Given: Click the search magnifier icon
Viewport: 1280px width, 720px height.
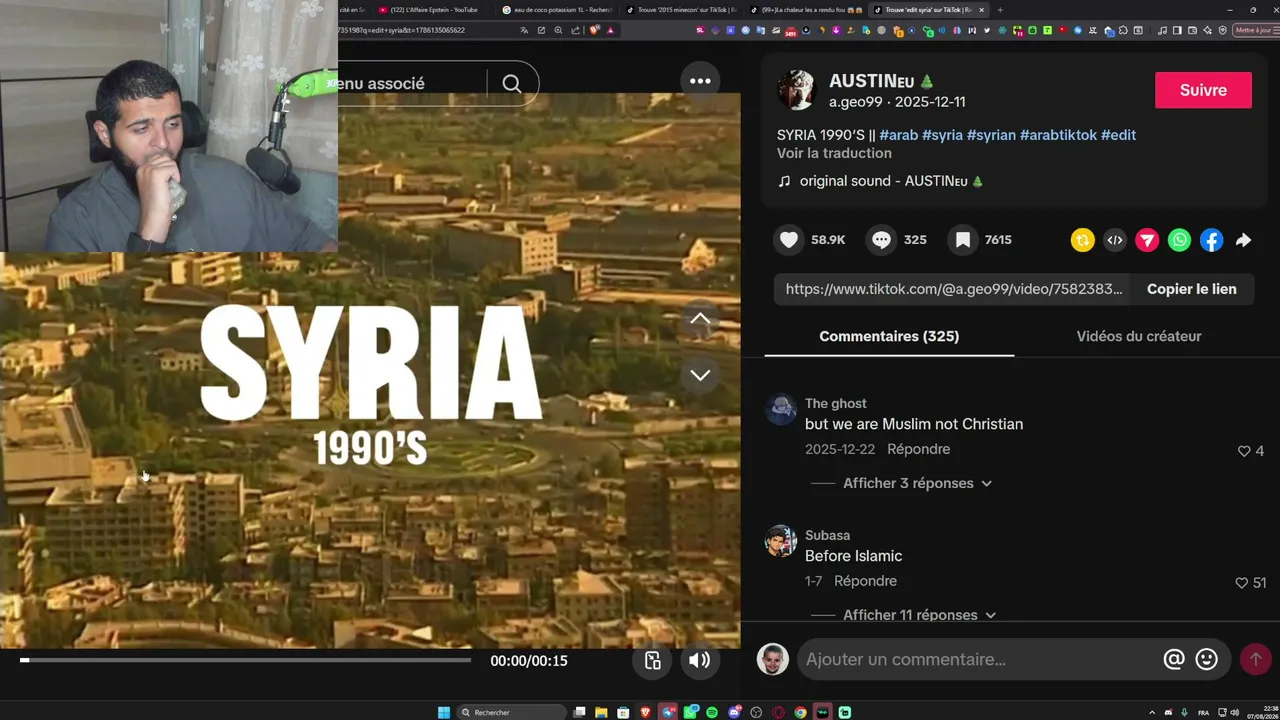Looking at the screenshot, I should pyautogui.click(x=512, y=84).
